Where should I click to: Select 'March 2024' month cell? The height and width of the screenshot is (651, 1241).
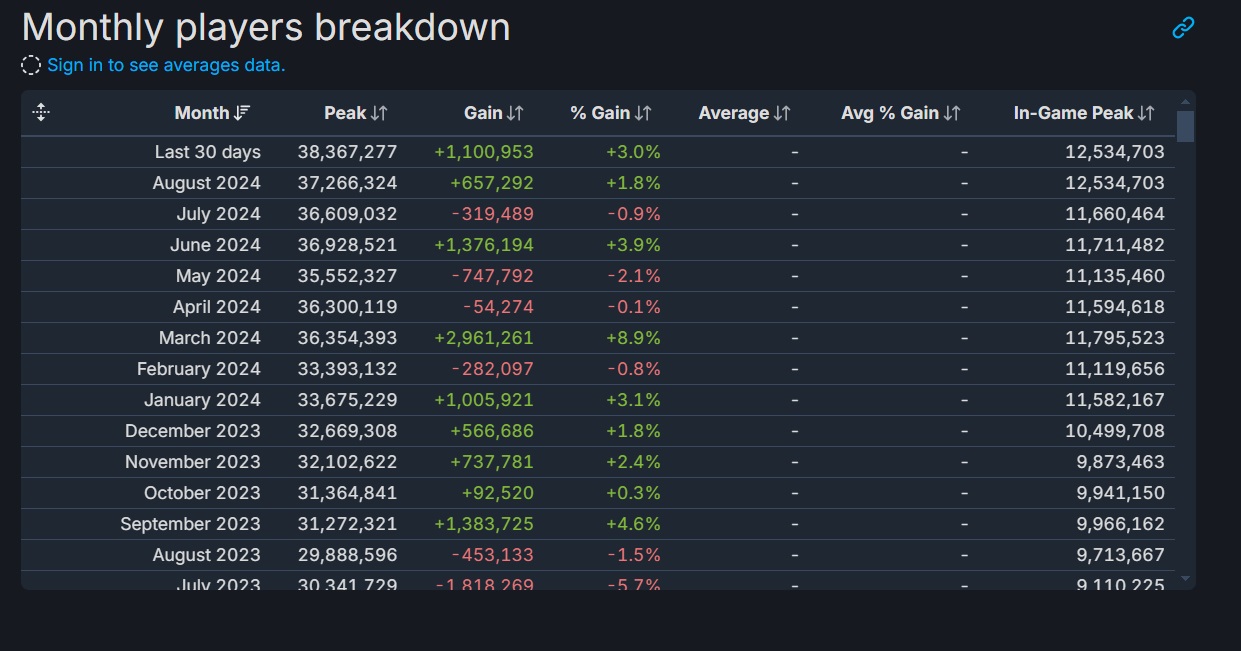click(210, 338)
